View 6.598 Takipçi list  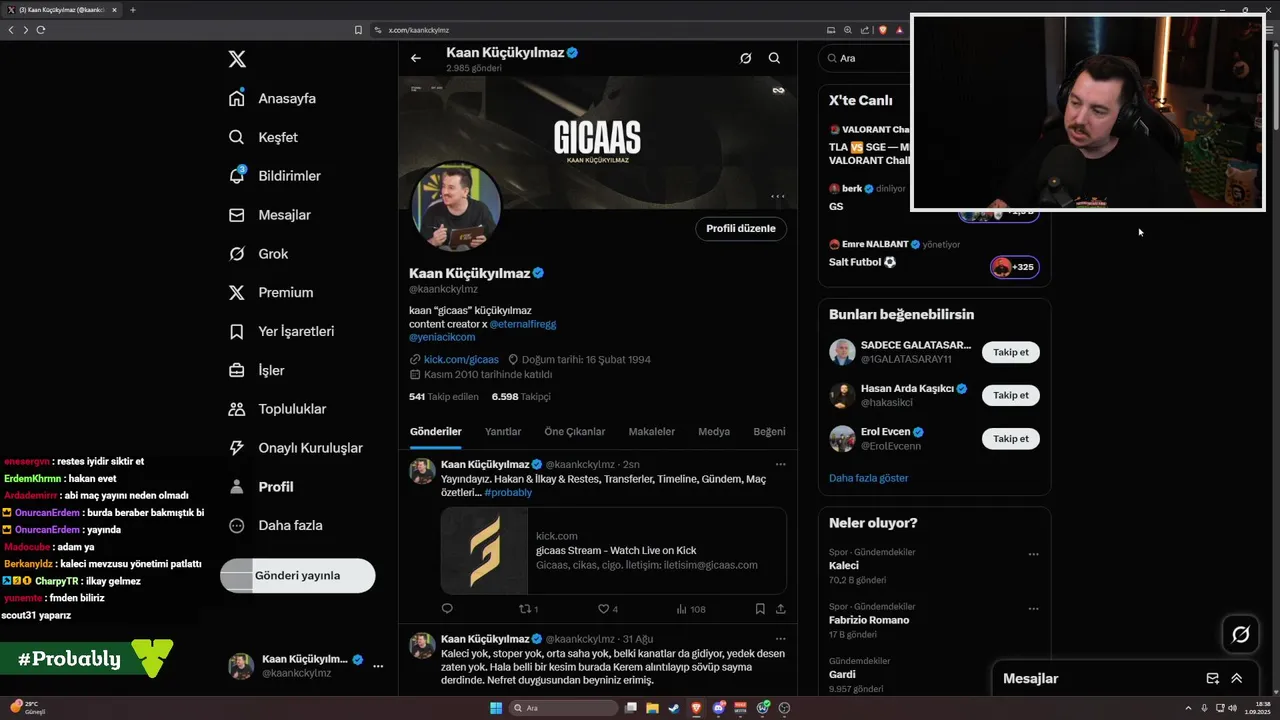click(x=521, y=396)
